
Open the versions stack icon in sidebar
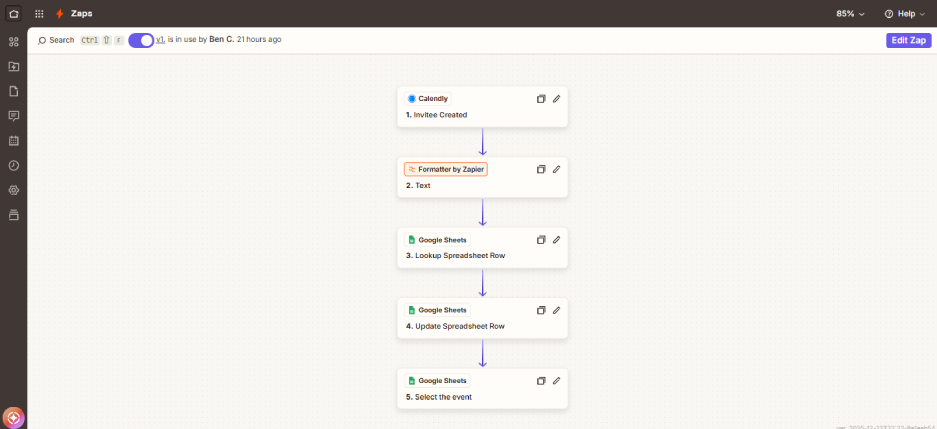pos(14,215)
